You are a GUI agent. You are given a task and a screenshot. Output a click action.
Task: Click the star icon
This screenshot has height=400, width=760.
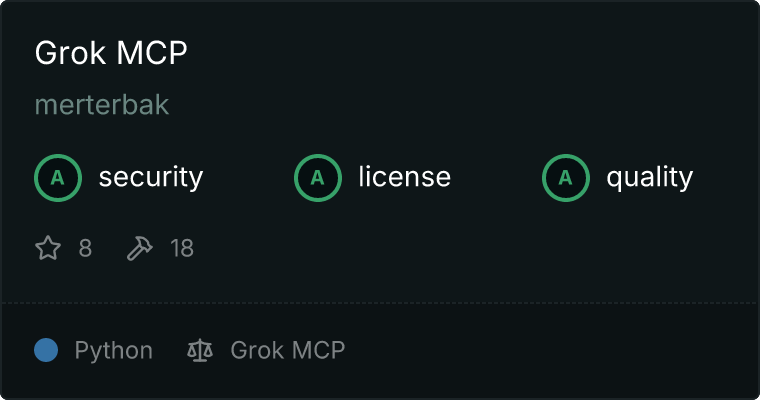pyautogui.click(x=48, y=248)
